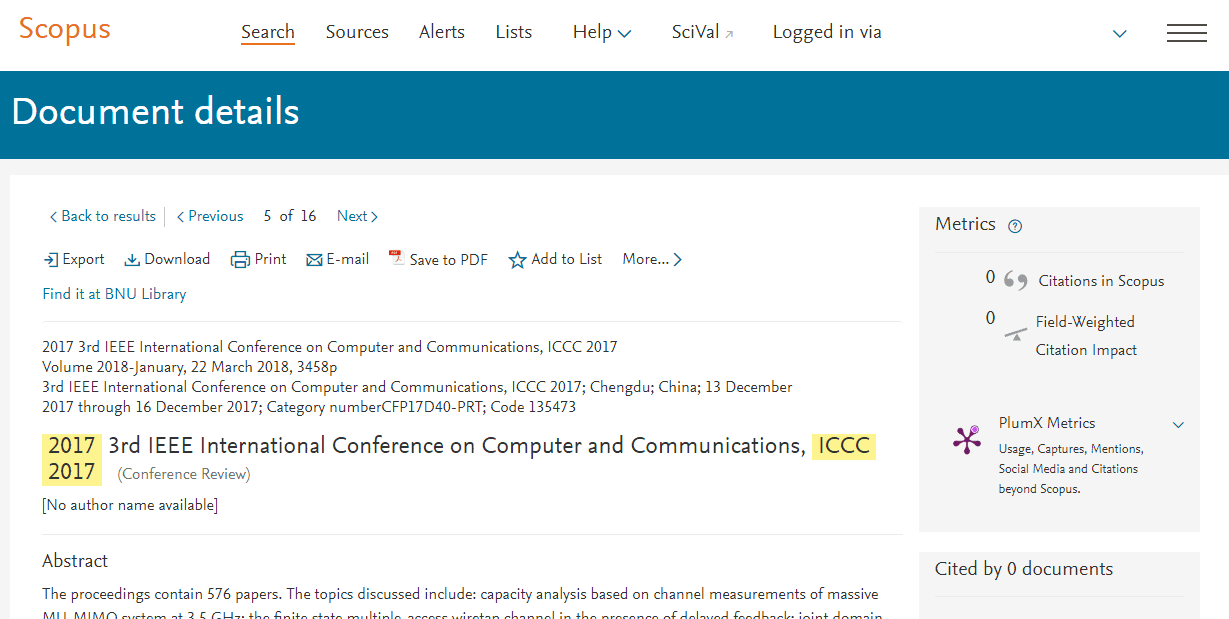Image resolution: width=1229 pixels, height=619 pixels.
Task: Click Find it at BNU Library
Action: coord(114,294)
